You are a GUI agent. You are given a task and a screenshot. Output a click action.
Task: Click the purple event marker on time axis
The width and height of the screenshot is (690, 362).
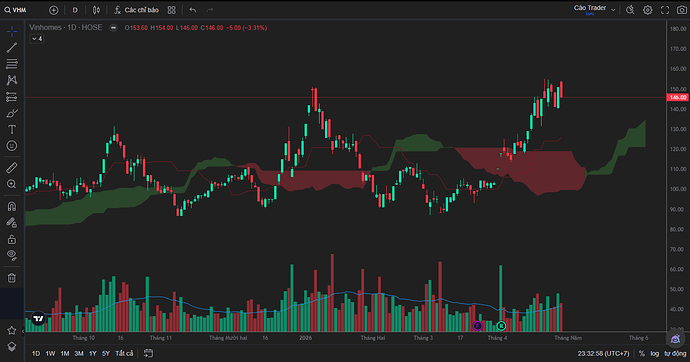(477, 326)
